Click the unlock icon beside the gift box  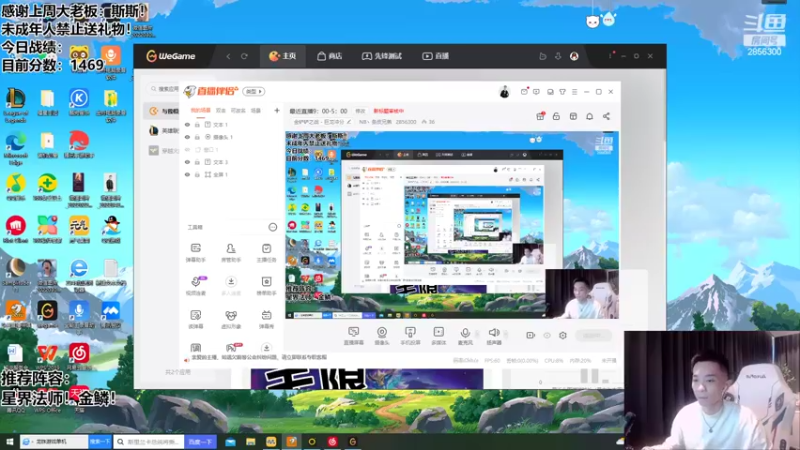pos(557,116)
